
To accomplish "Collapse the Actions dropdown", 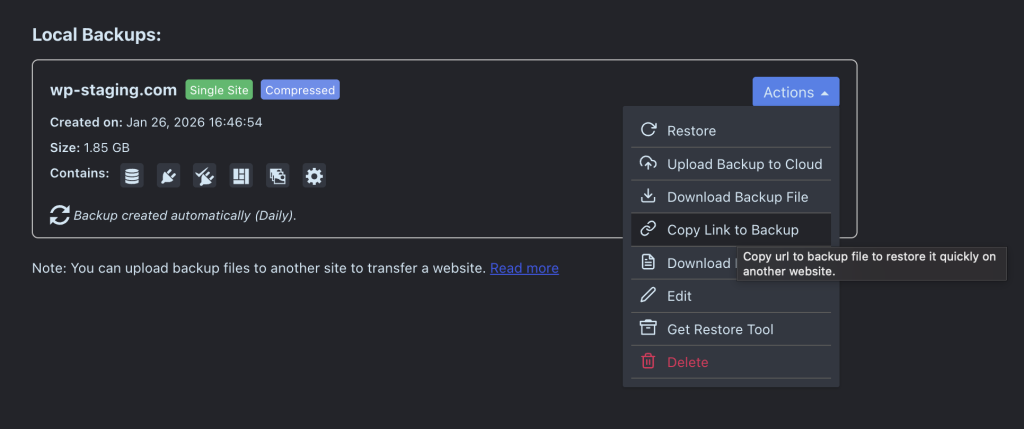I will [796, 92].
